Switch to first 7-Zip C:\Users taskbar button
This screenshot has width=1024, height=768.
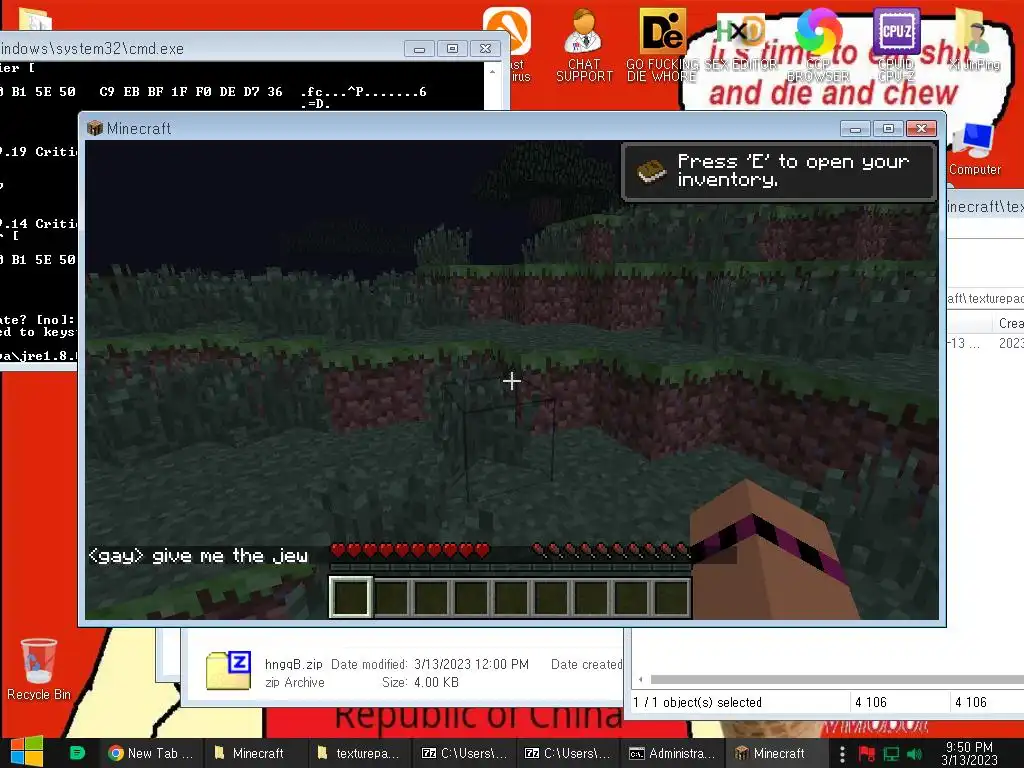(x=464, y=753)
